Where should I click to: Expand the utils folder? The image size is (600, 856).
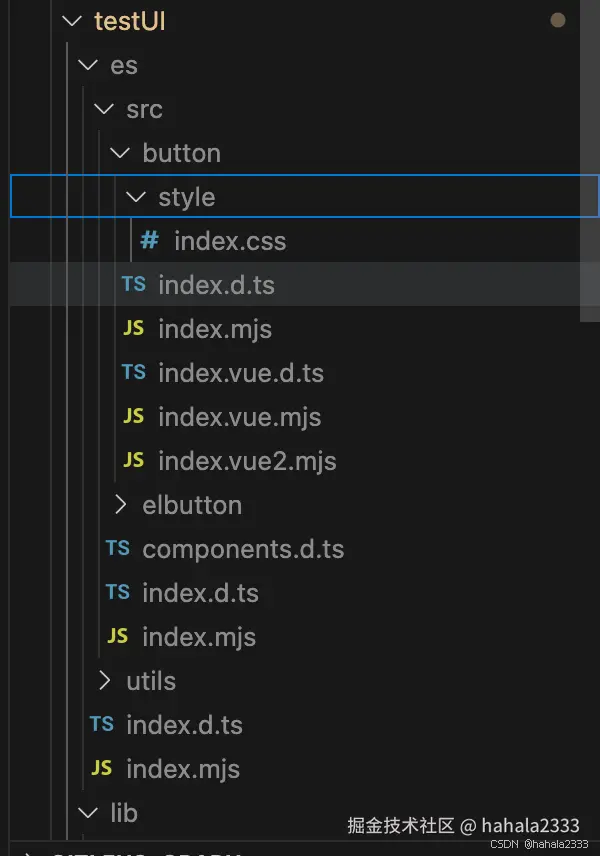pyautogui.click(x=104, y=681)
